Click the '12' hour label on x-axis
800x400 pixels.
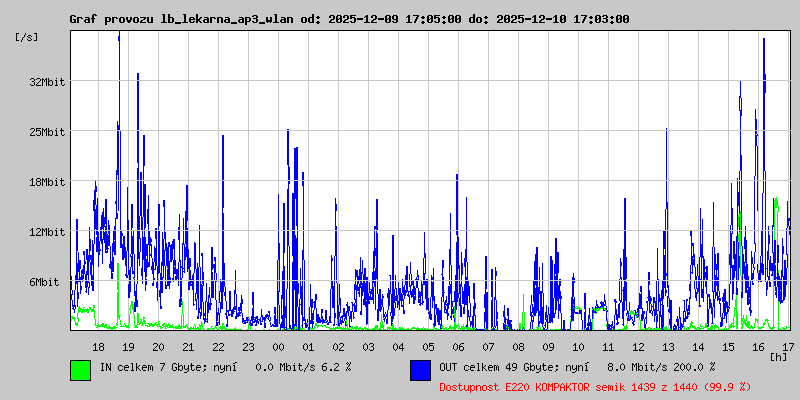[638, 347]
